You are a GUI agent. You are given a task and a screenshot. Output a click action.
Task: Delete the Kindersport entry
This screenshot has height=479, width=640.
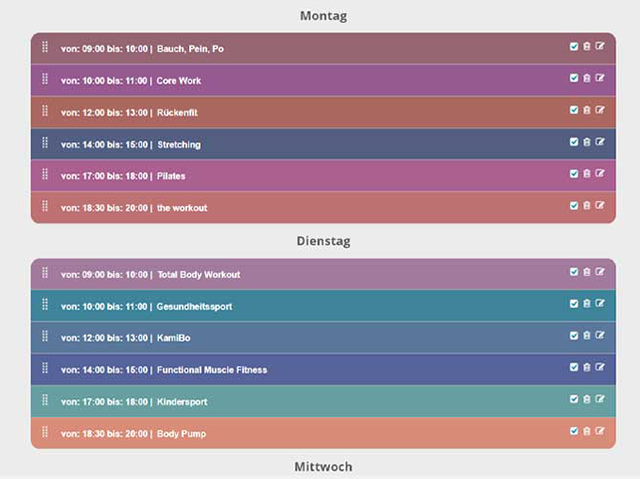(x=587, y=399)
